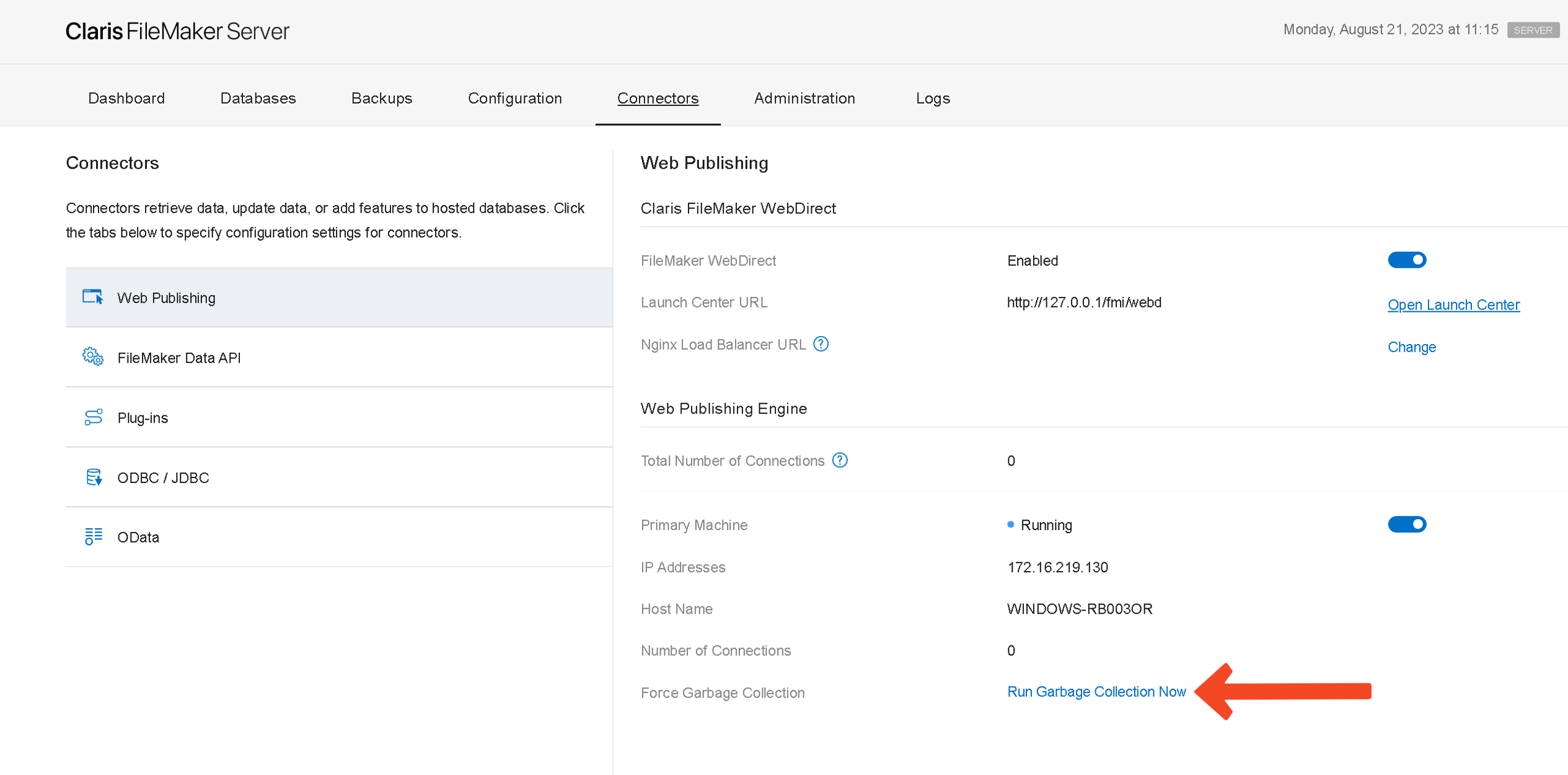Click the host name WINDOWS-RB003OR
The height and width of the screenshot is (775, 1568).
(x=1079, y=608)
